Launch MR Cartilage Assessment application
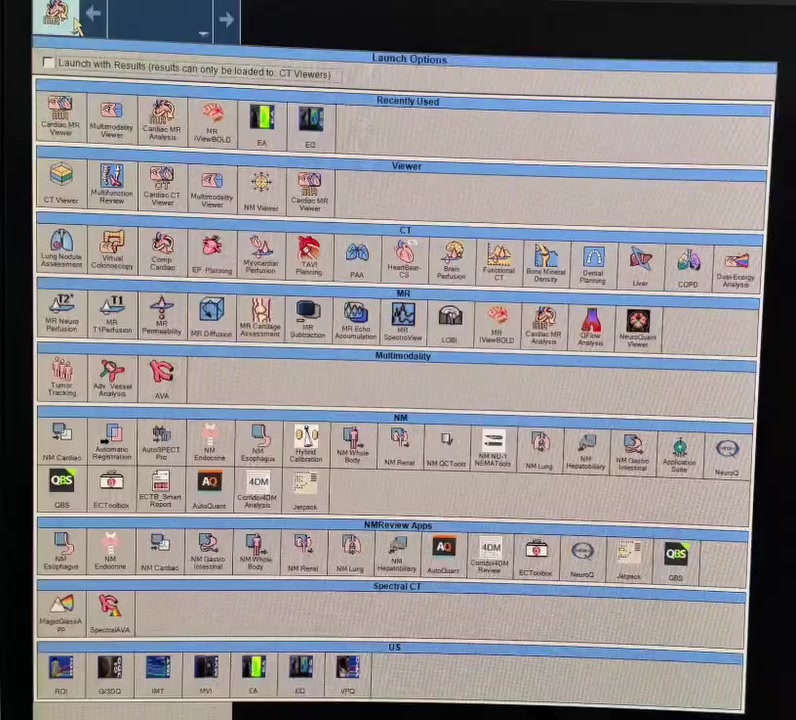 (x=260, y=318)
